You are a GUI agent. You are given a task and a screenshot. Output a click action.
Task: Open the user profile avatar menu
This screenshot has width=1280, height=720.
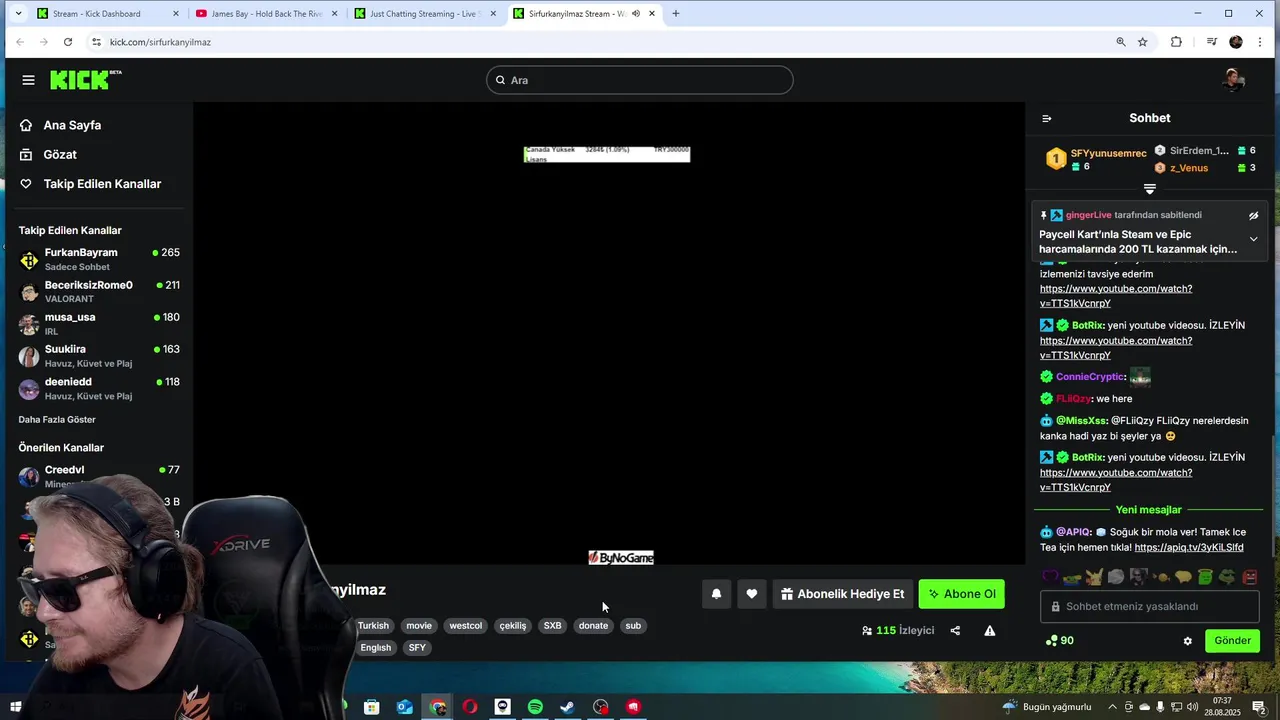click(1233, 80)
